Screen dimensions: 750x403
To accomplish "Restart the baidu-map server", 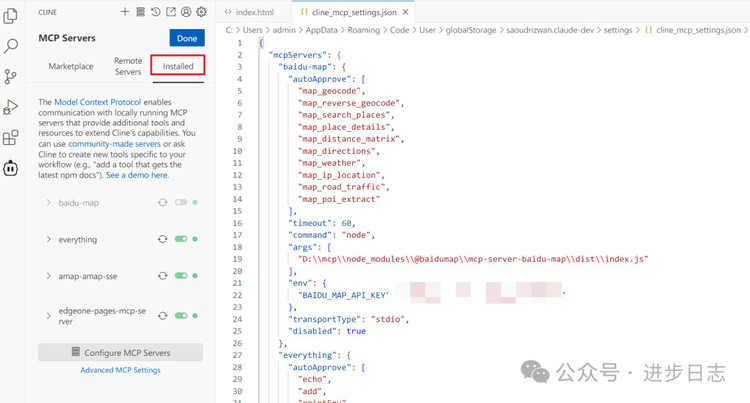I will 163,203.
